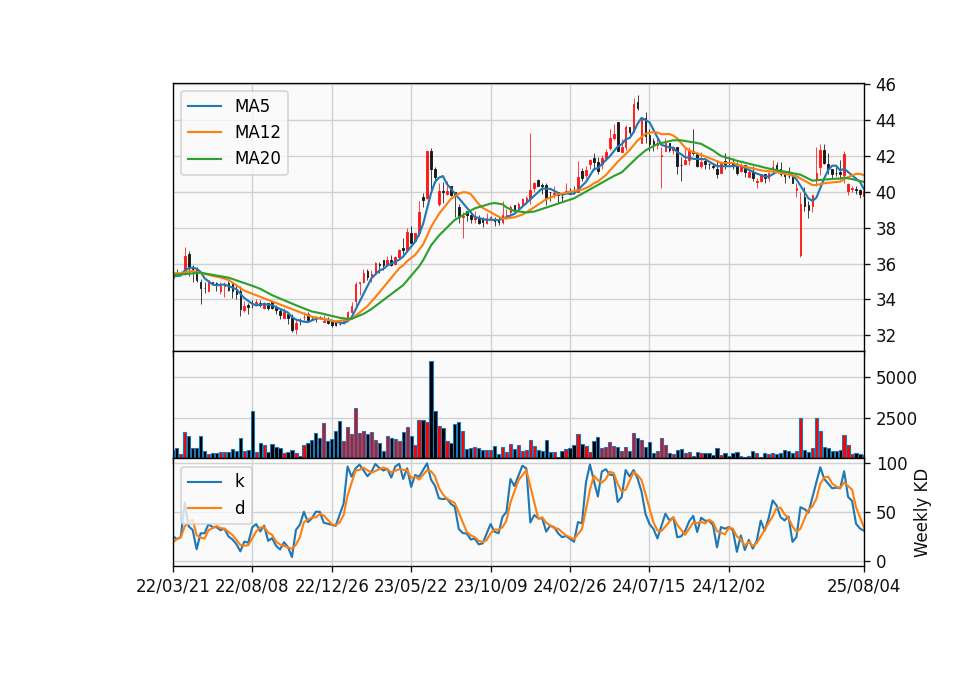Click the volume axis value 5000

coord(896,378)
